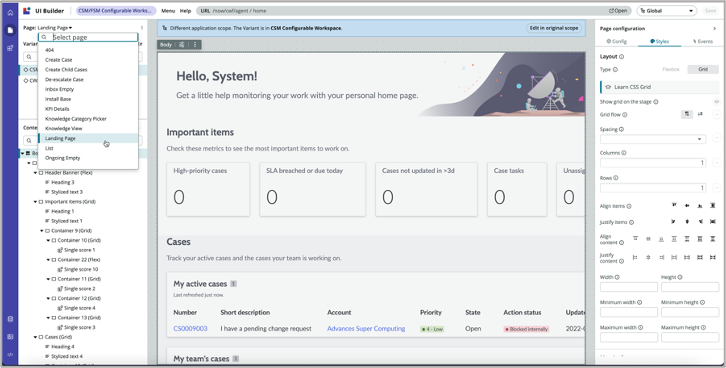Open the Body layout icon on stage toolbar
726x368 pixels.
[x=182, y=44]
